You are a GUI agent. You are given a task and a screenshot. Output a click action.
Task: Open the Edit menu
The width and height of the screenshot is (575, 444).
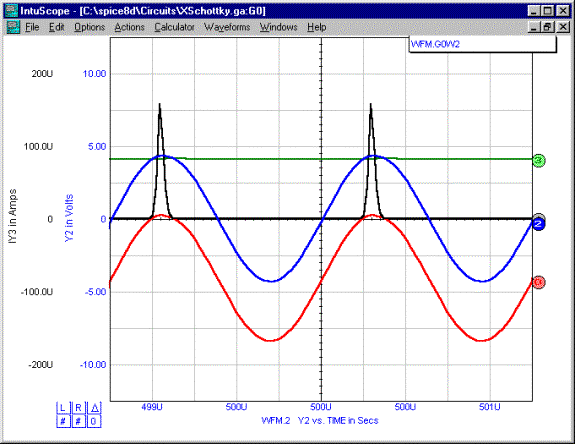(x=56, y=27)
